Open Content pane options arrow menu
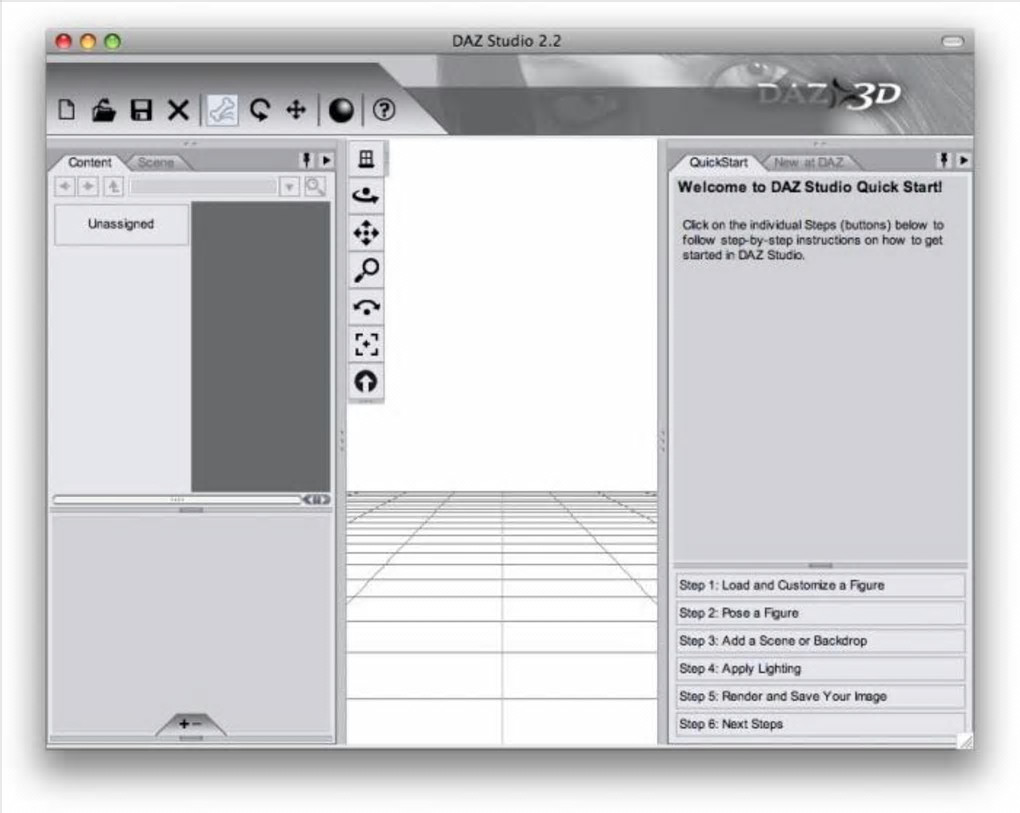This screenshot has width=1020, height=813. 327,160
